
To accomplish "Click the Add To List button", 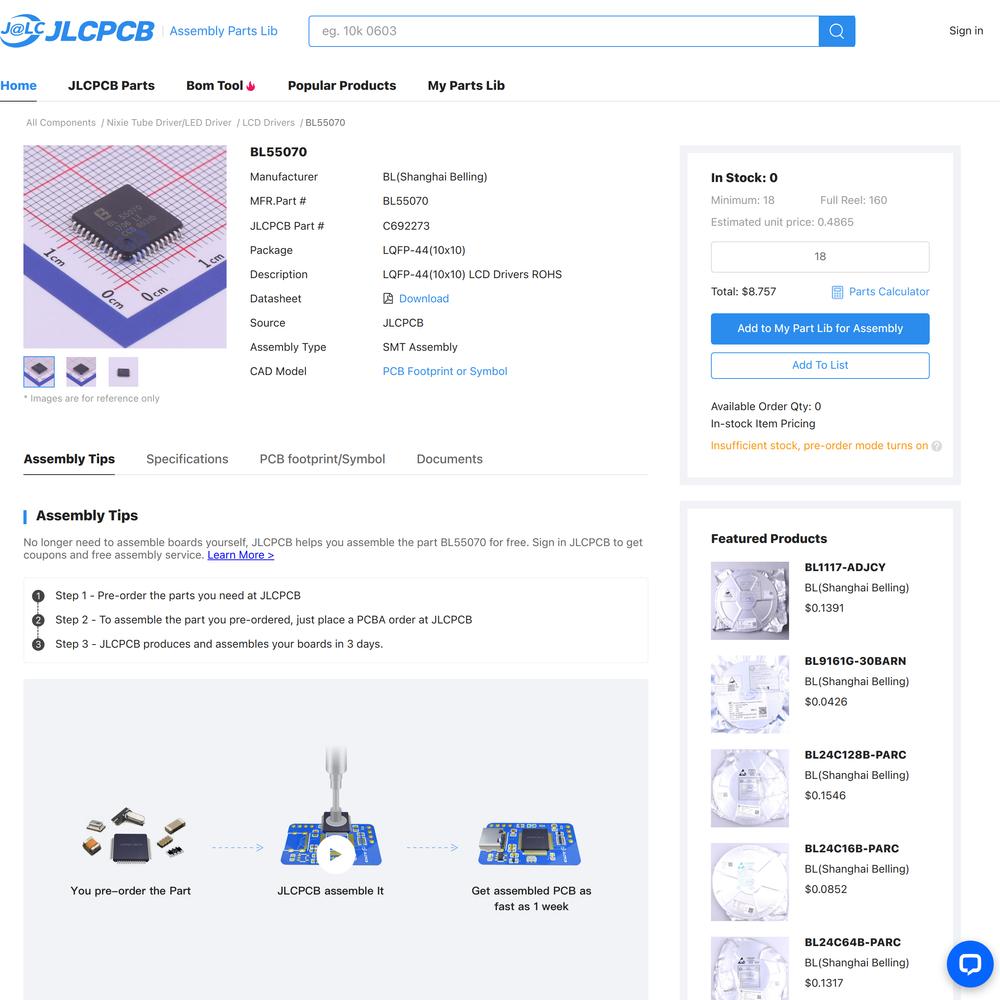I will click(x=820, y=365).
